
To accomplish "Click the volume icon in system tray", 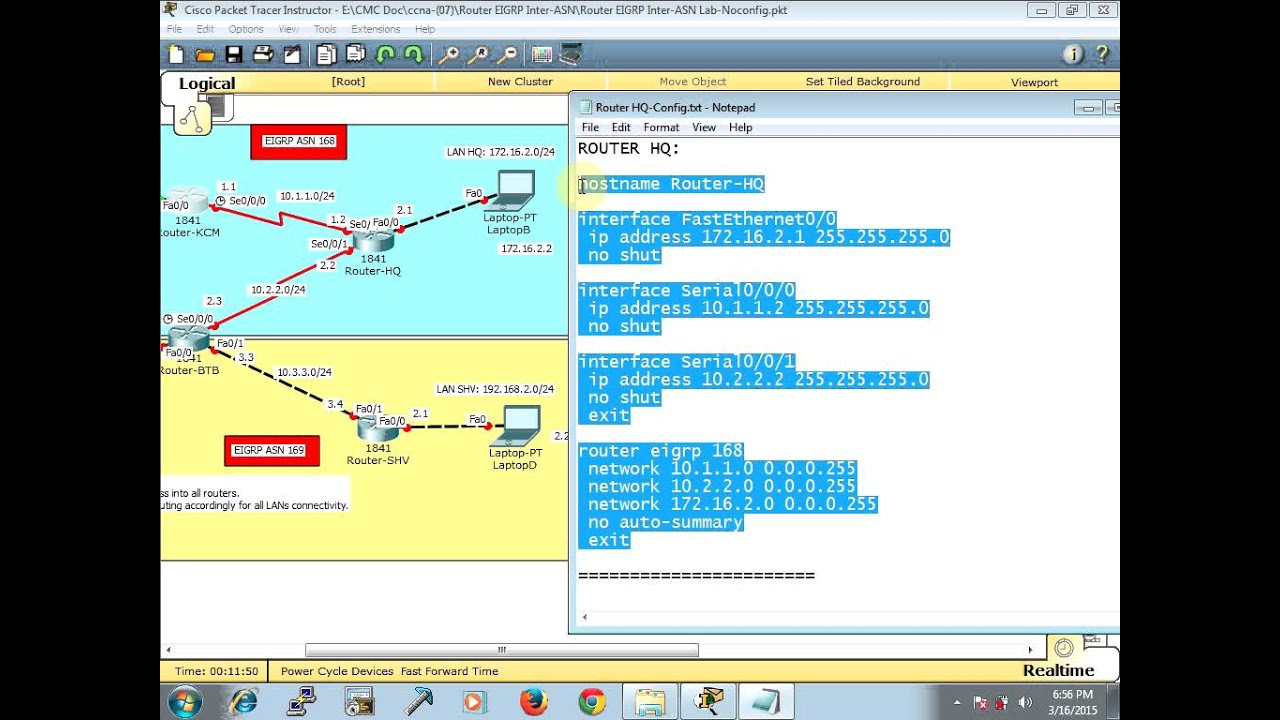I will tap(1025, 702).
